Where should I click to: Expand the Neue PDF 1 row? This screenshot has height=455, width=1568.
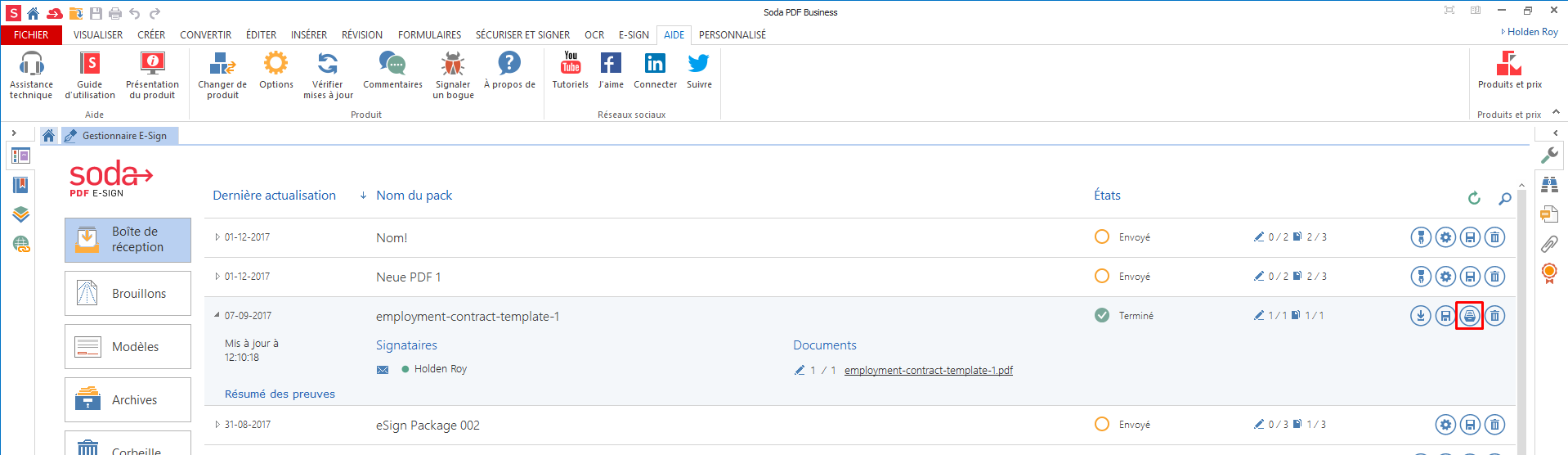[217, 277]
